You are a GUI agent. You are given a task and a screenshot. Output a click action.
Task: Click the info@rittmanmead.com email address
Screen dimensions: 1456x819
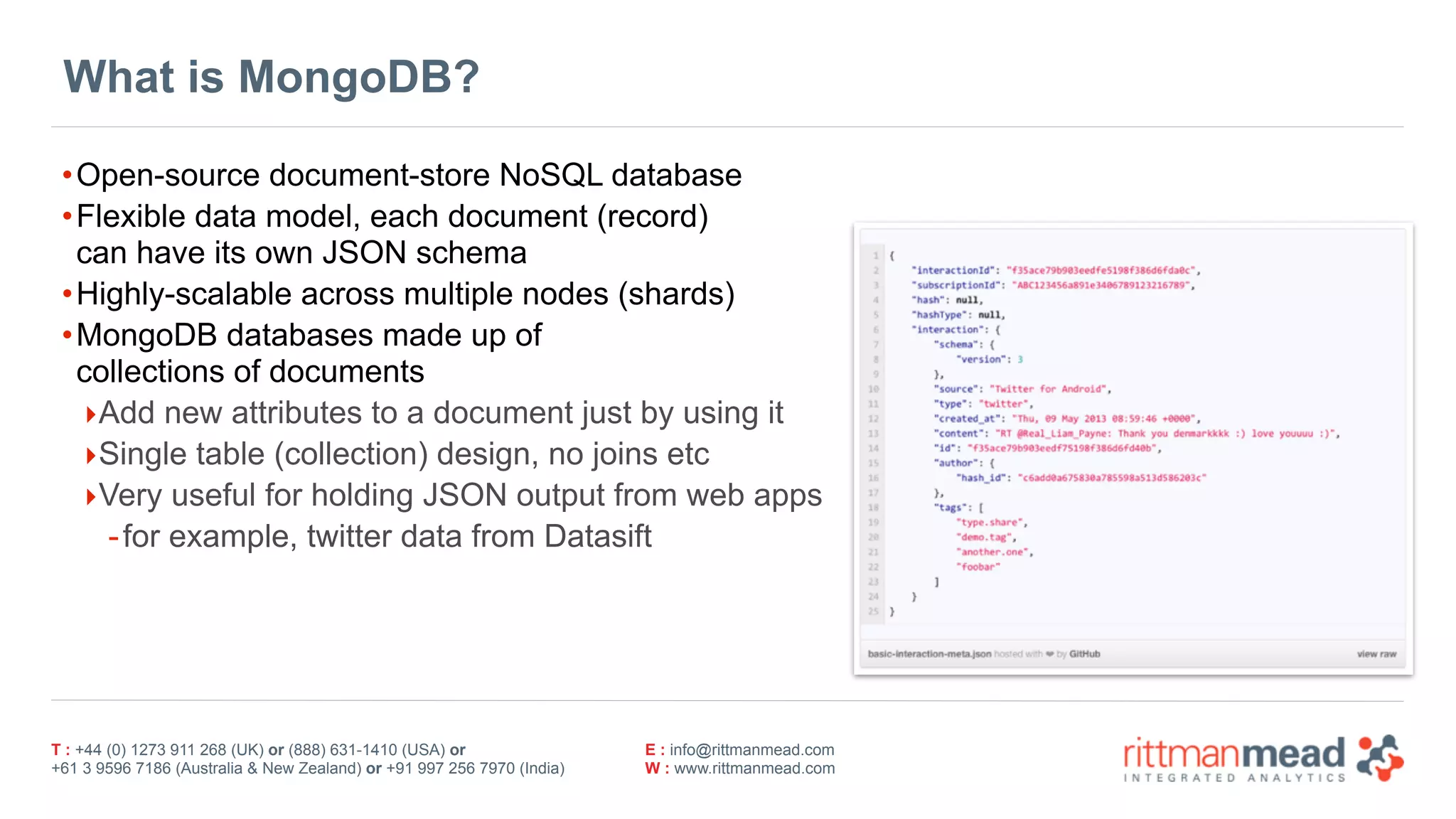point(751,750)
